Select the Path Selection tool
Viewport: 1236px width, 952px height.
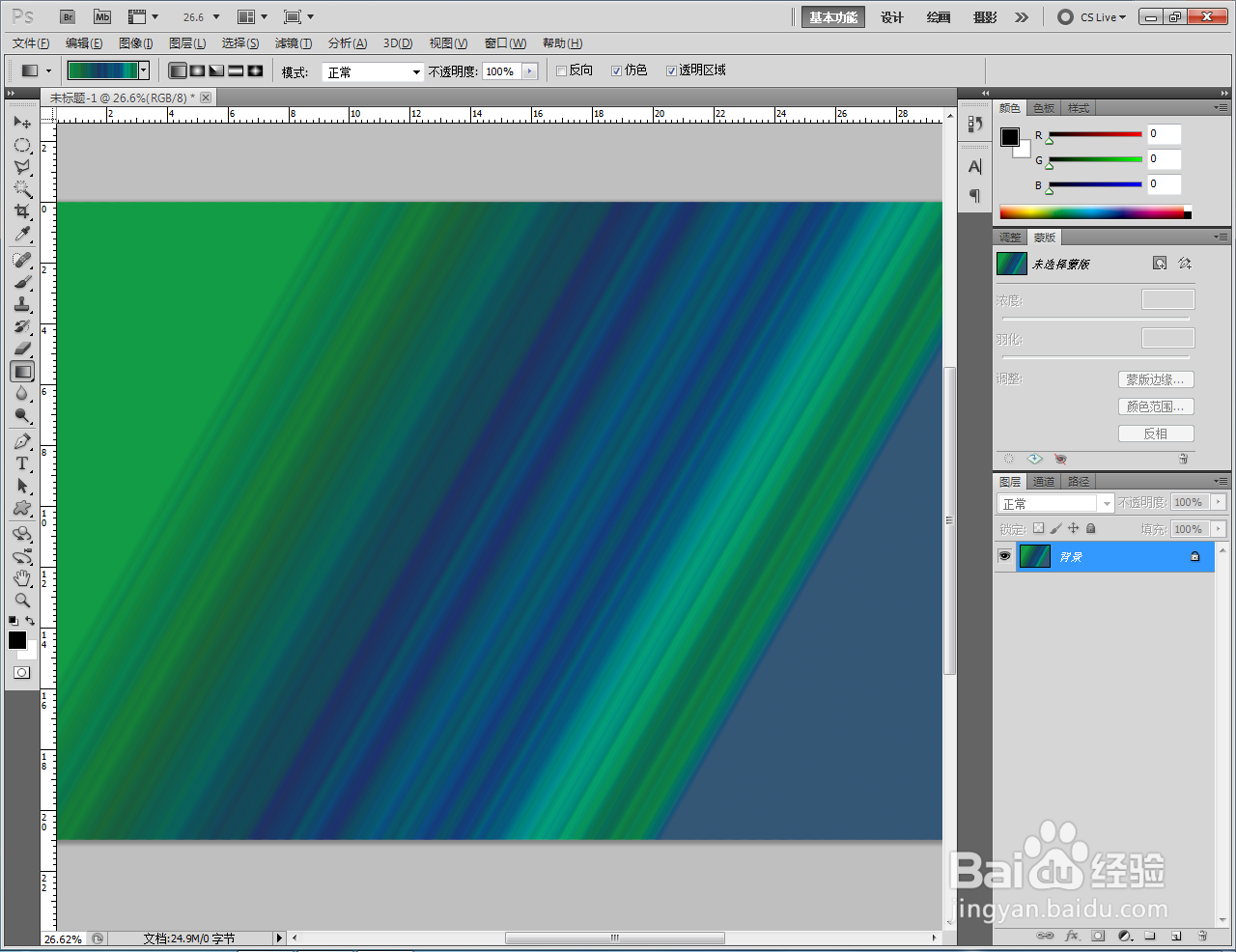(x=22, y=486)
